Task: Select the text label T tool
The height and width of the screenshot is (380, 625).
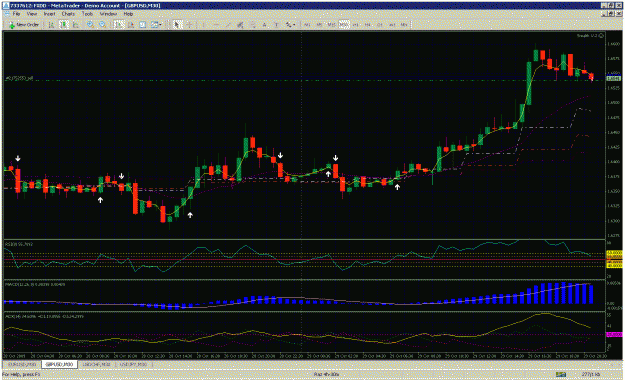Action: point(276,25)
